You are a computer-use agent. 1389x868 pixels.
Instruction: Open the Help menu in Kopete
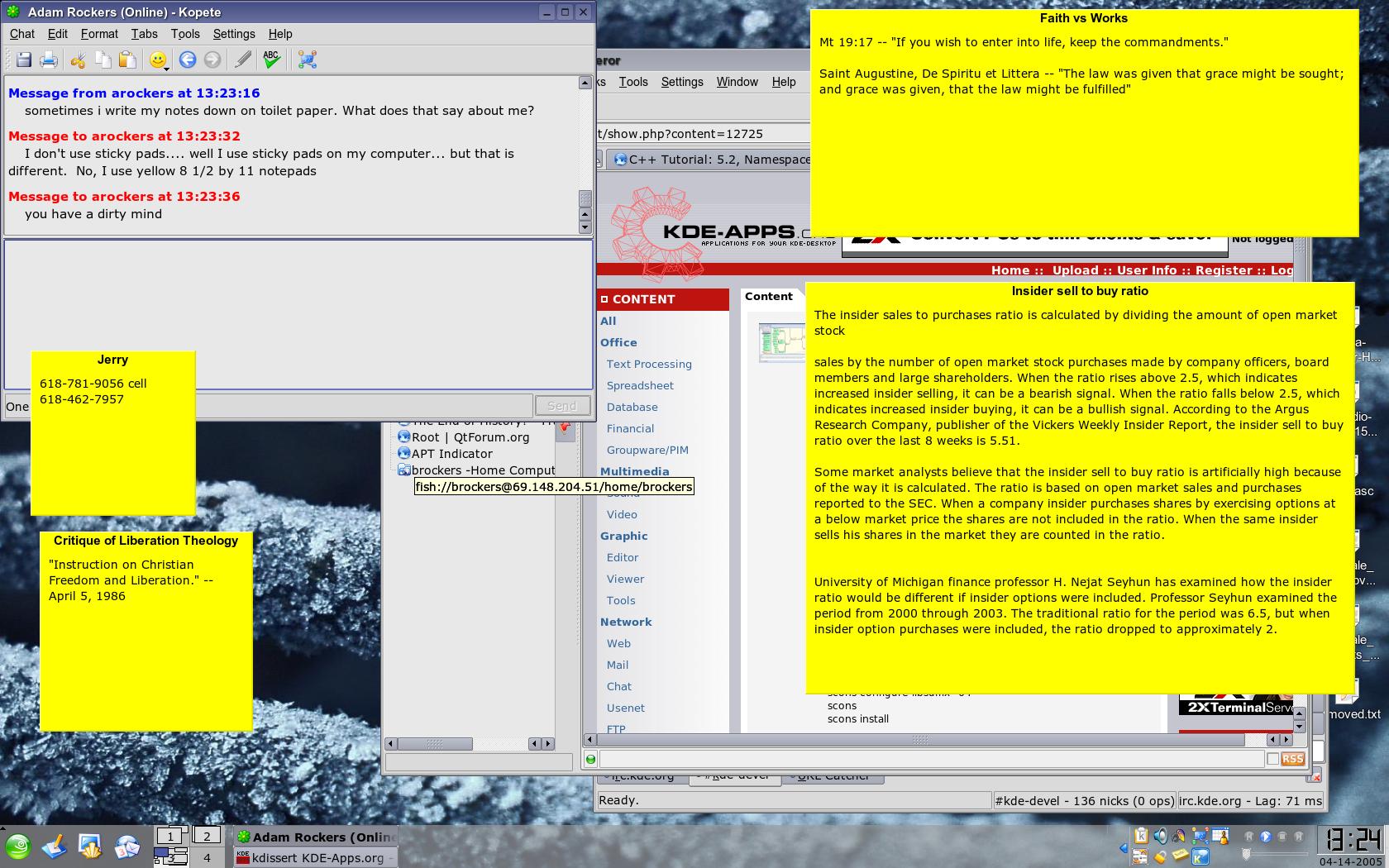[x=280, y=34]
